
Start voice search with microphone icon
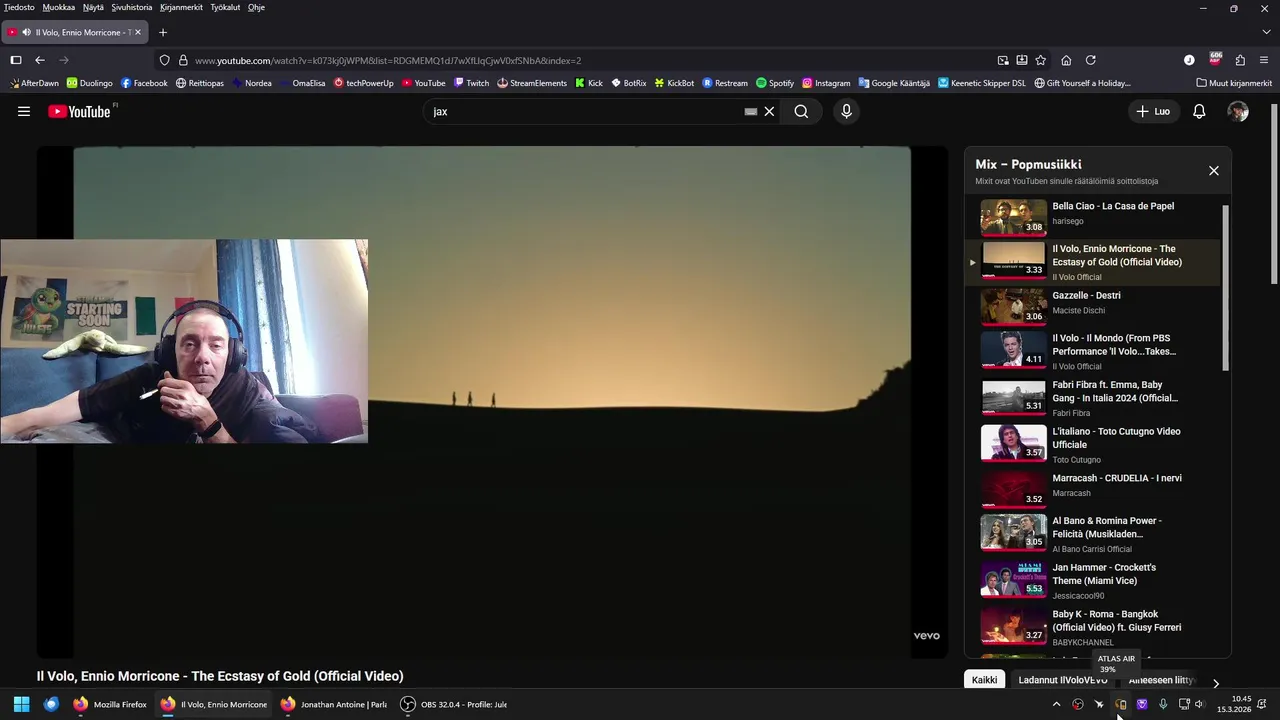[x=846, y=111]
